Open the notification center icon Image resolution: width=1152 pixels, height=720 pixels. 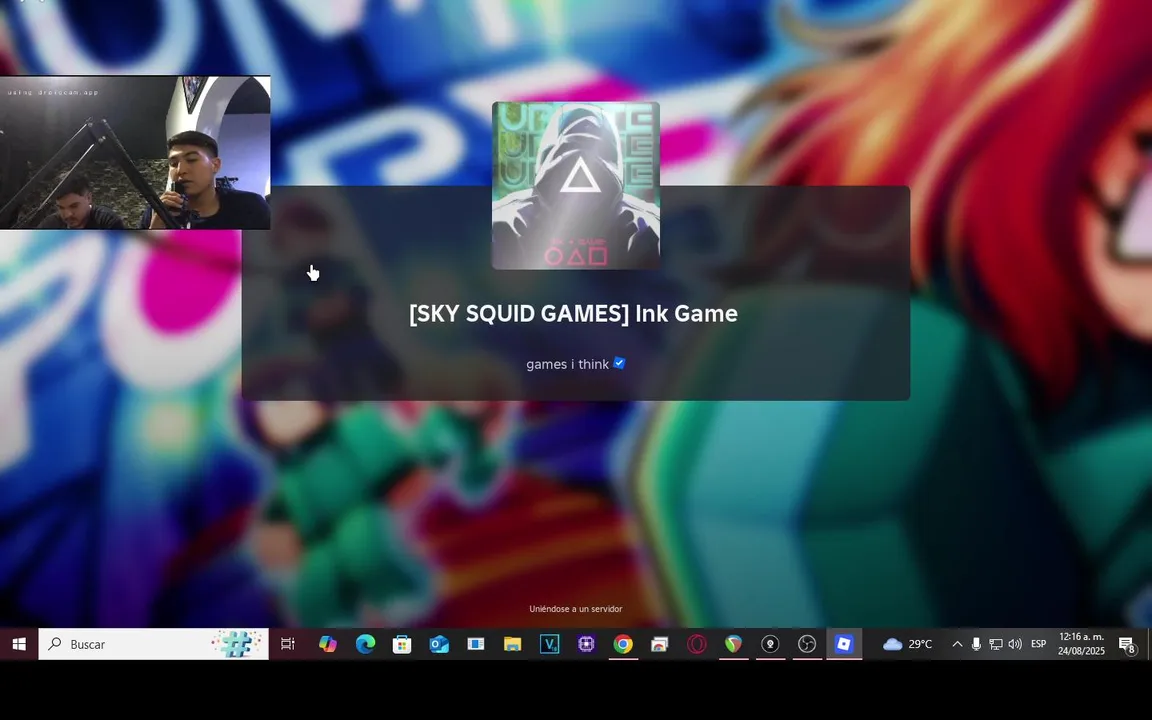[x=1127, y=645]
